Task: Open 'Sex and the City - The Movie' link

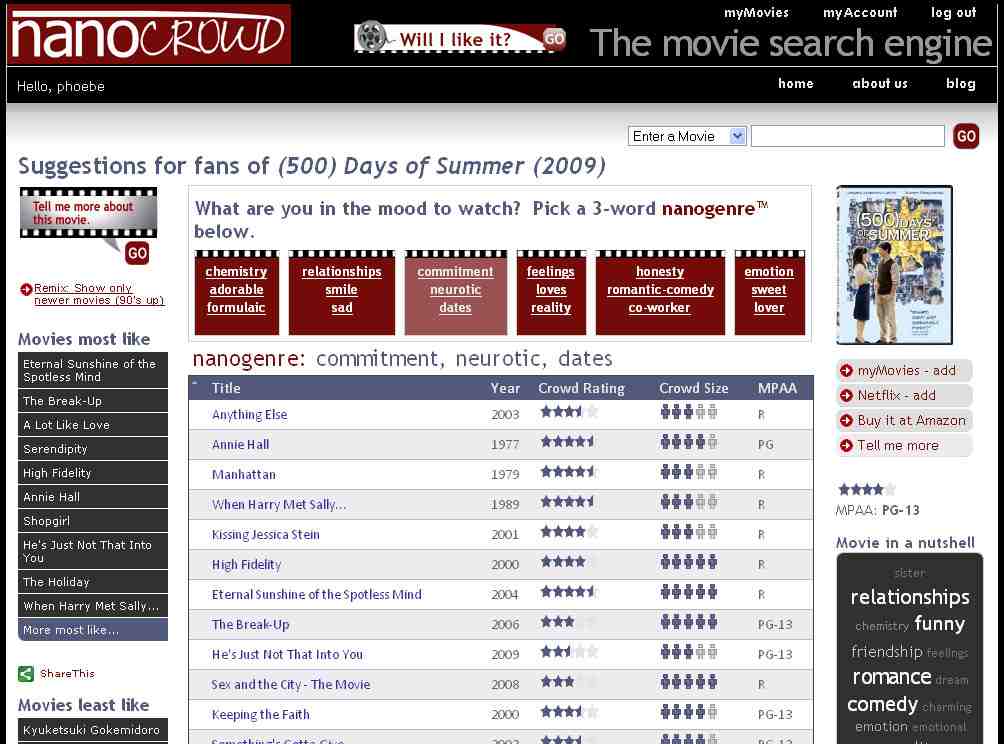Action: (x=291, y=684)
